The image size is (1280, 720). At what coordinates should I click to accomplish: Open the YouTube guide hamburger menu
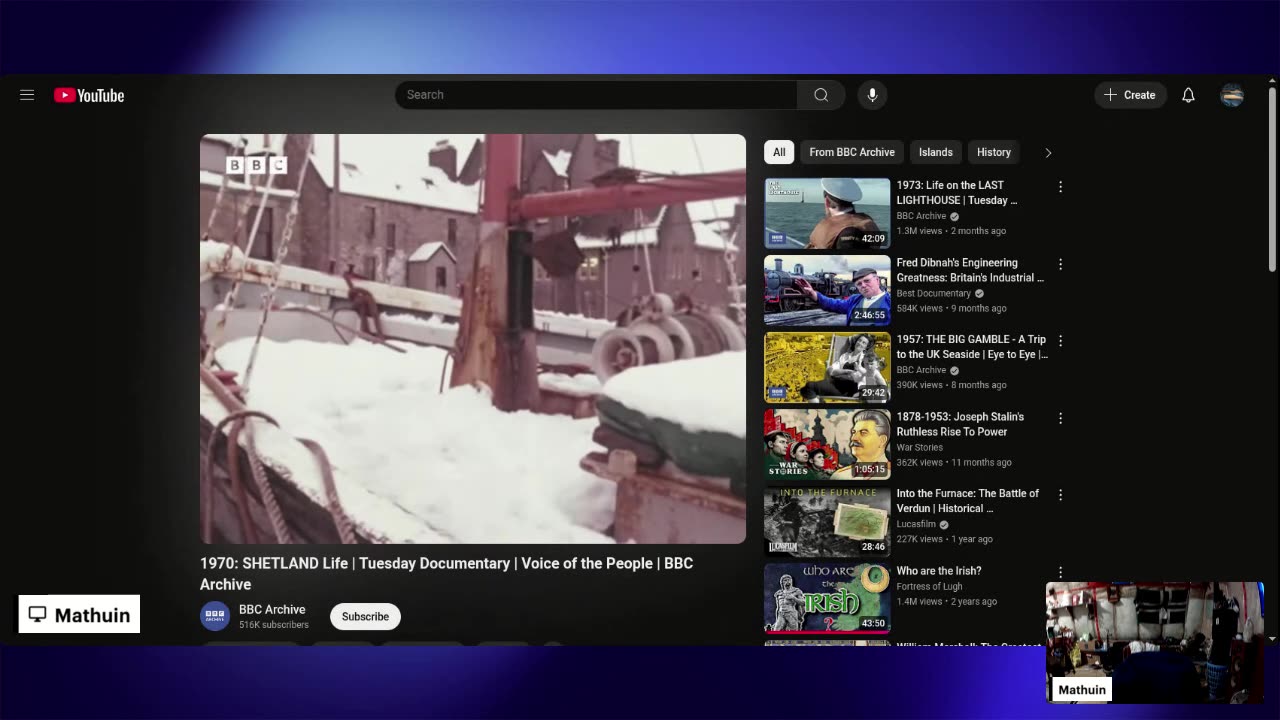coord(27,95)
